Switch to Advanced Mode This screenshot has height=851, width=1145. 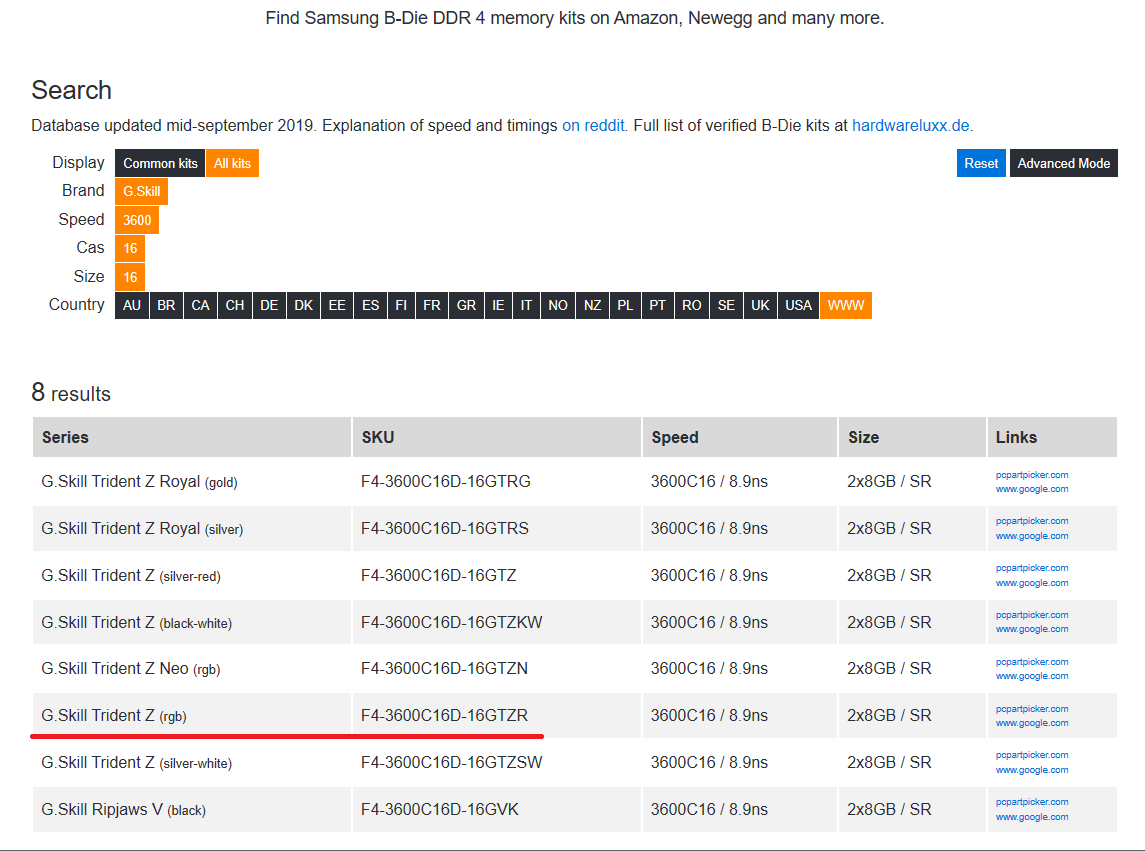(x=1064, y=163)
